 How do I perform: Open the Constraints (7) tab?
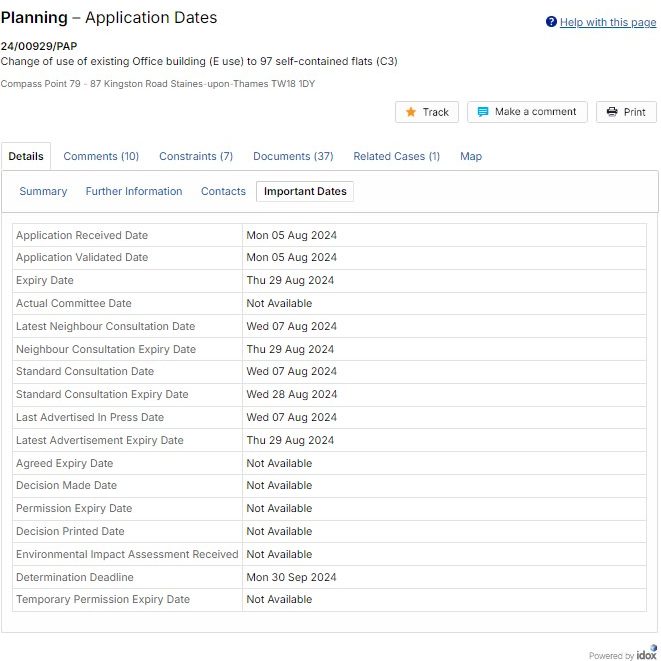(196, 156)
